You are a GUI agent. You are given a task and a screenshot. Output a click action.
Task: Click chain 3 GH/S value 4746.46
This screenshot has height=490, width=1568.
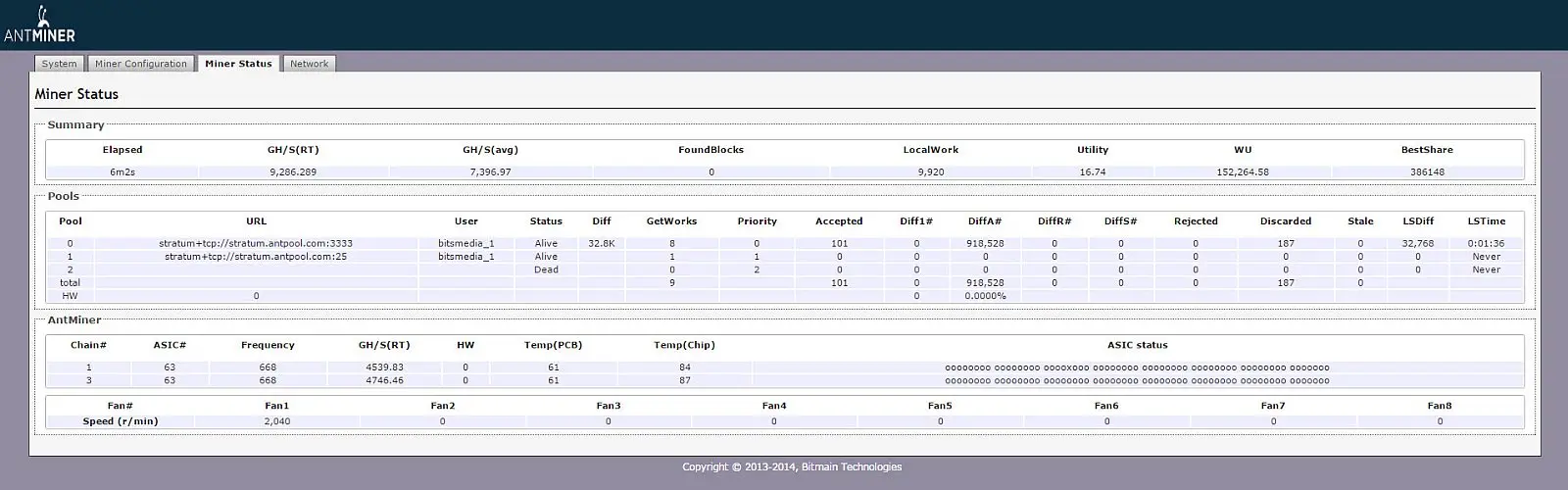[x=384, y=380]
